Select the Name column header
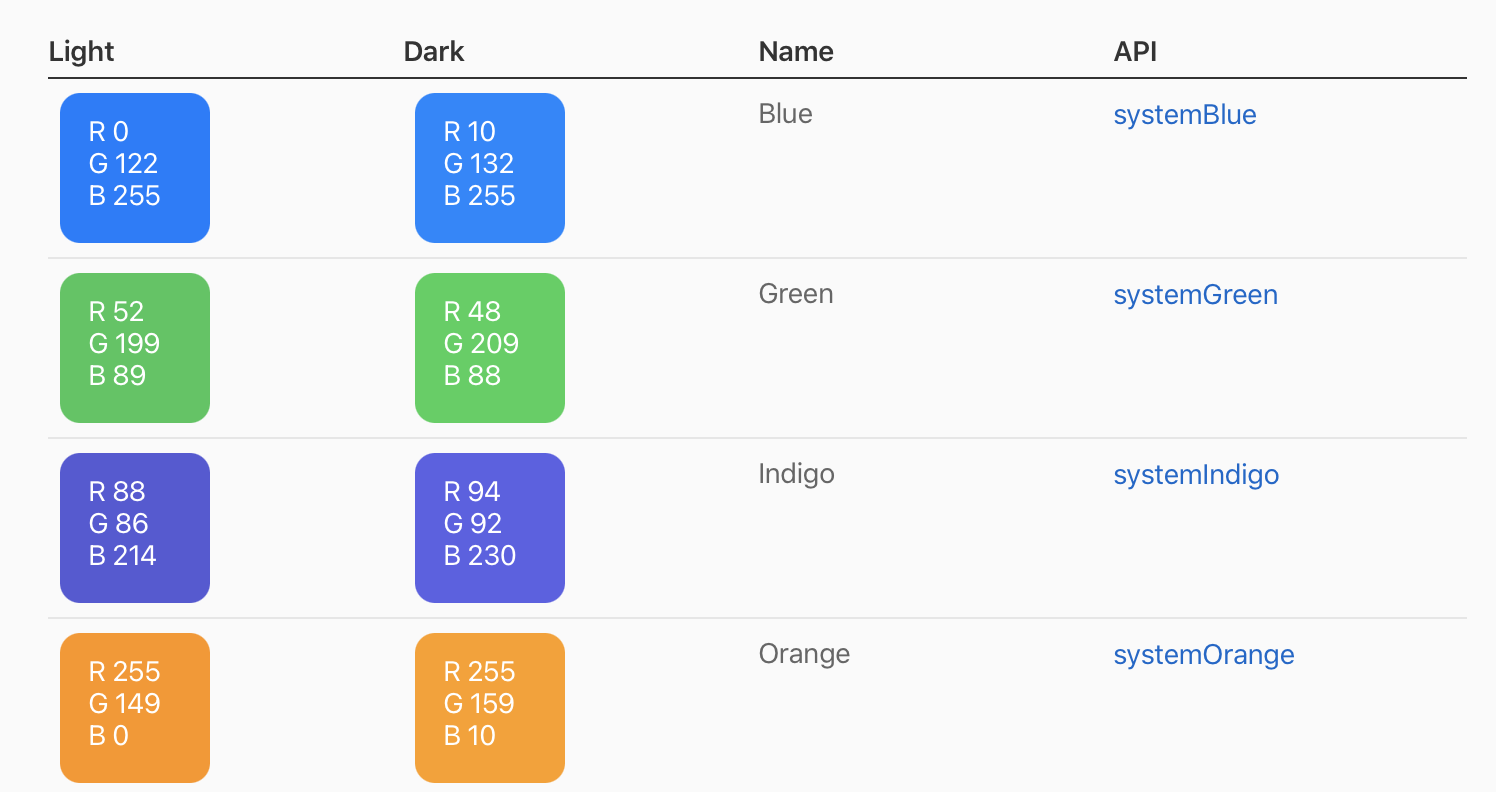1496x792 pixels. [795, 51]
